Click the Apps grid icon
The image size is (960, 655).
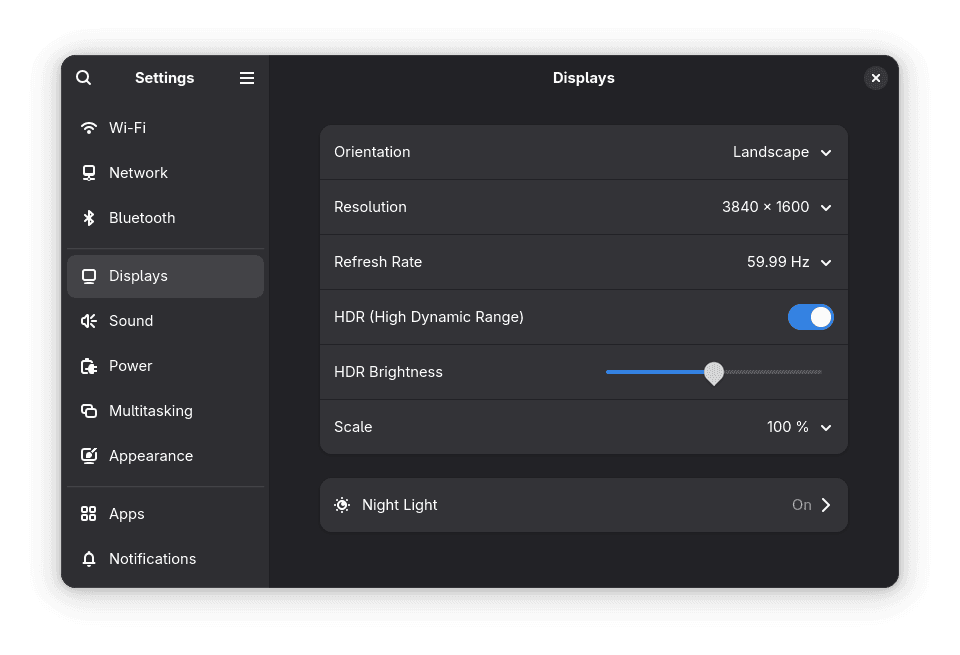pyautogui.click(x=89, y=514)
